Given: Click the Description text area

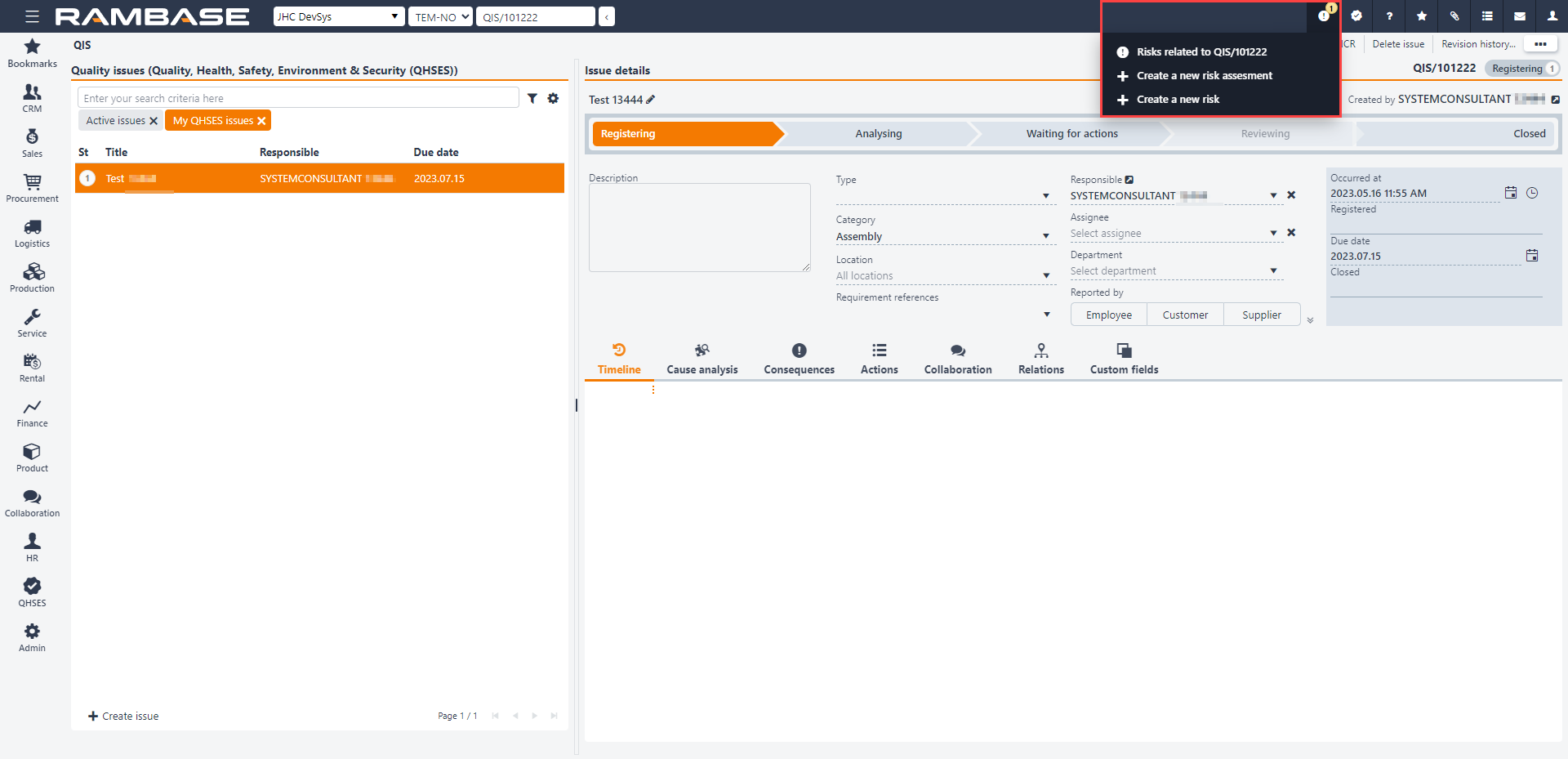Looking at the screenshot, I should [699, 227].
